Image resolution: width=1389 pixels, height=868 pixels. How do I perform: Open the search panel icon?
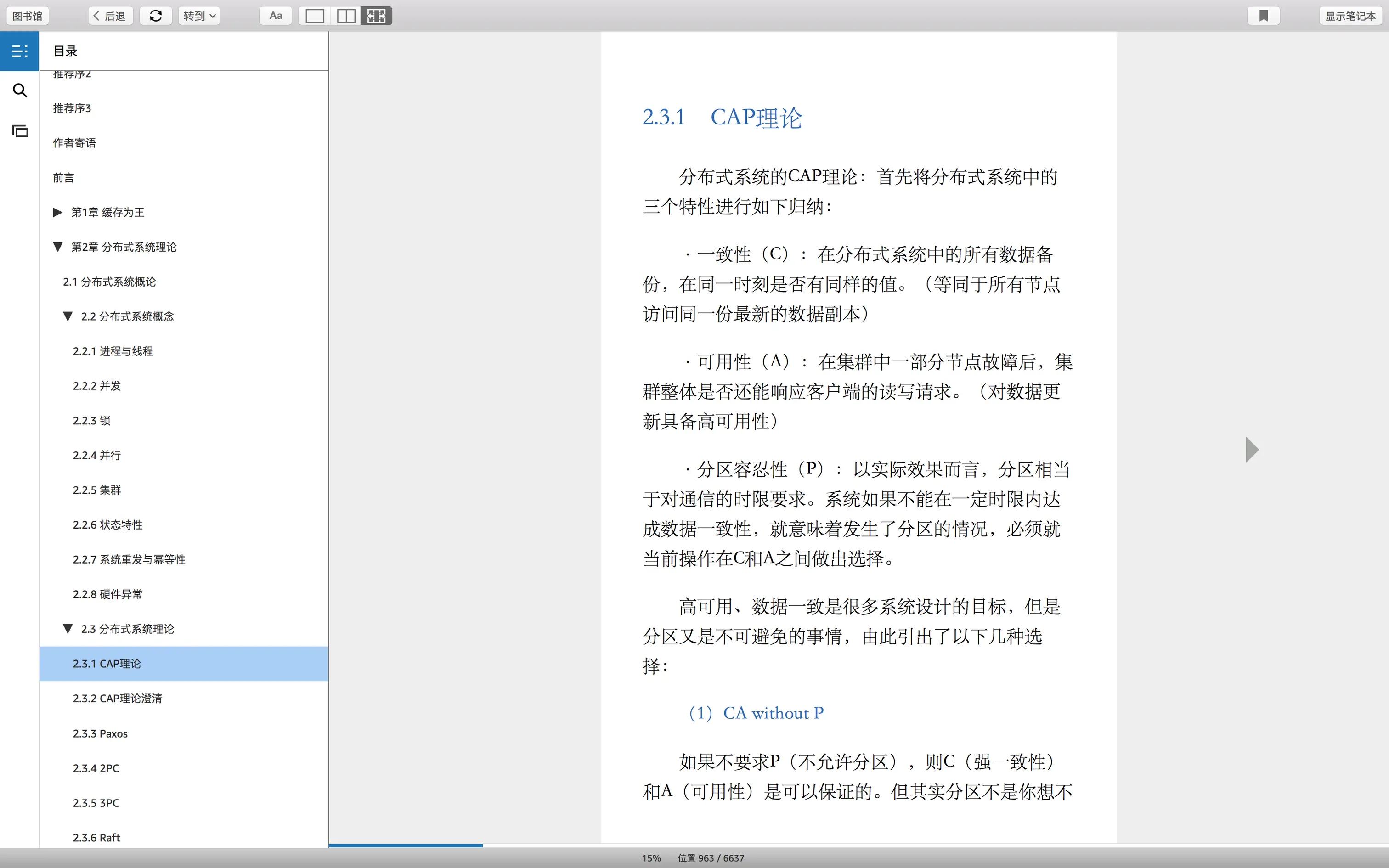coord(19,90)
